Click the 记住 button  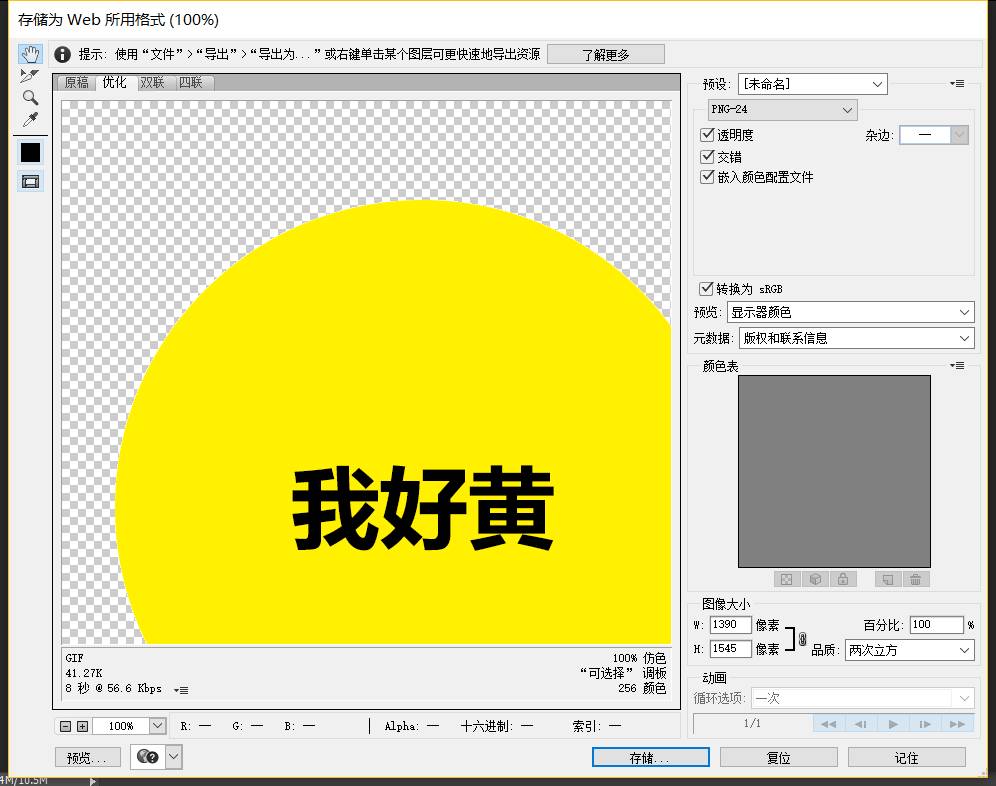coord(906,757)
